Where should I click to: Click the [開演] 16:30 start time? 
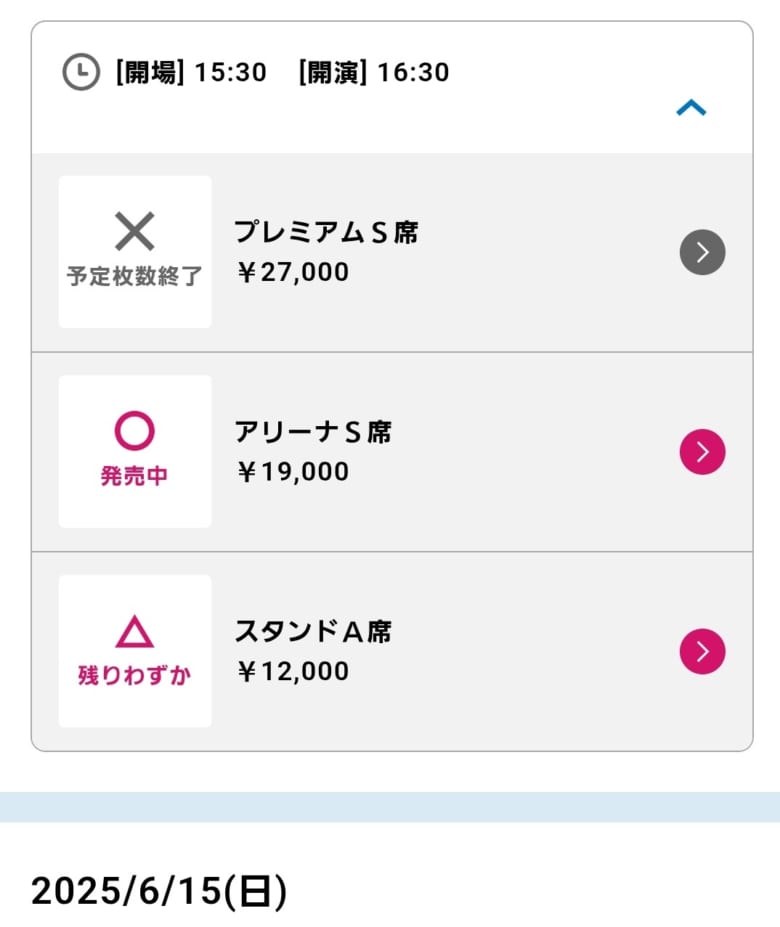click(373, 72)
